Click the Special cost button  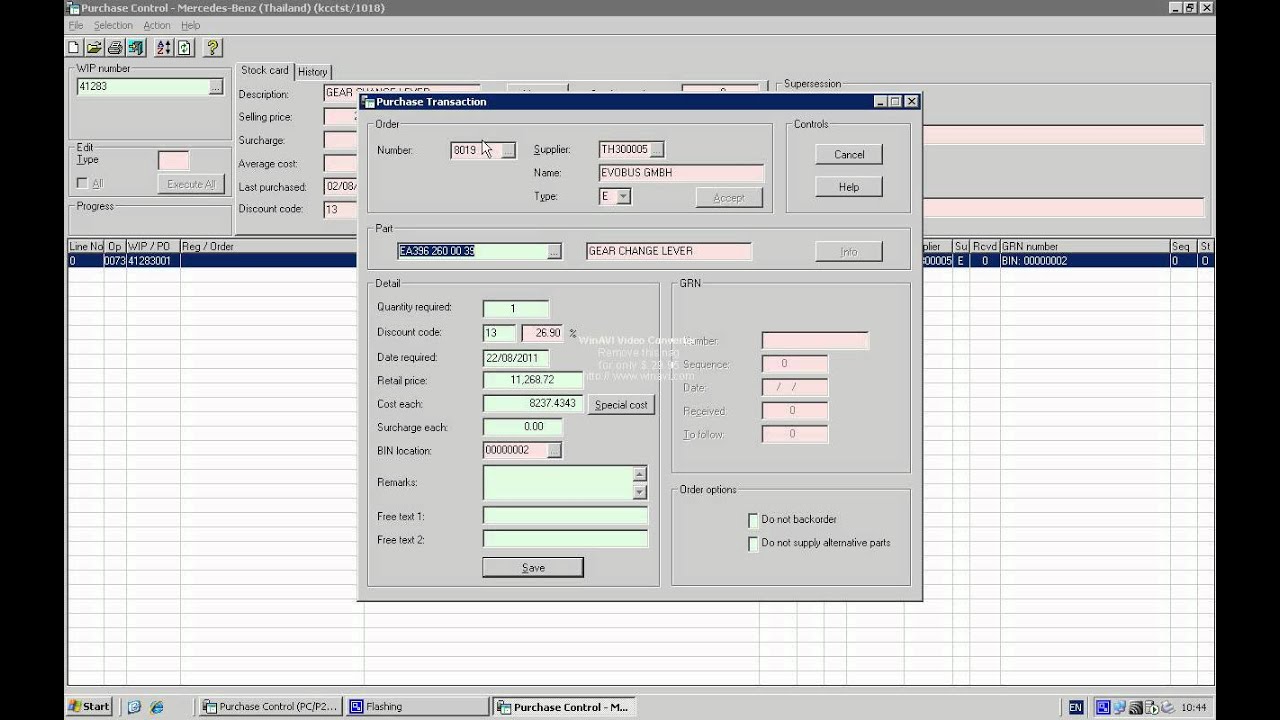tap(621, 405)
